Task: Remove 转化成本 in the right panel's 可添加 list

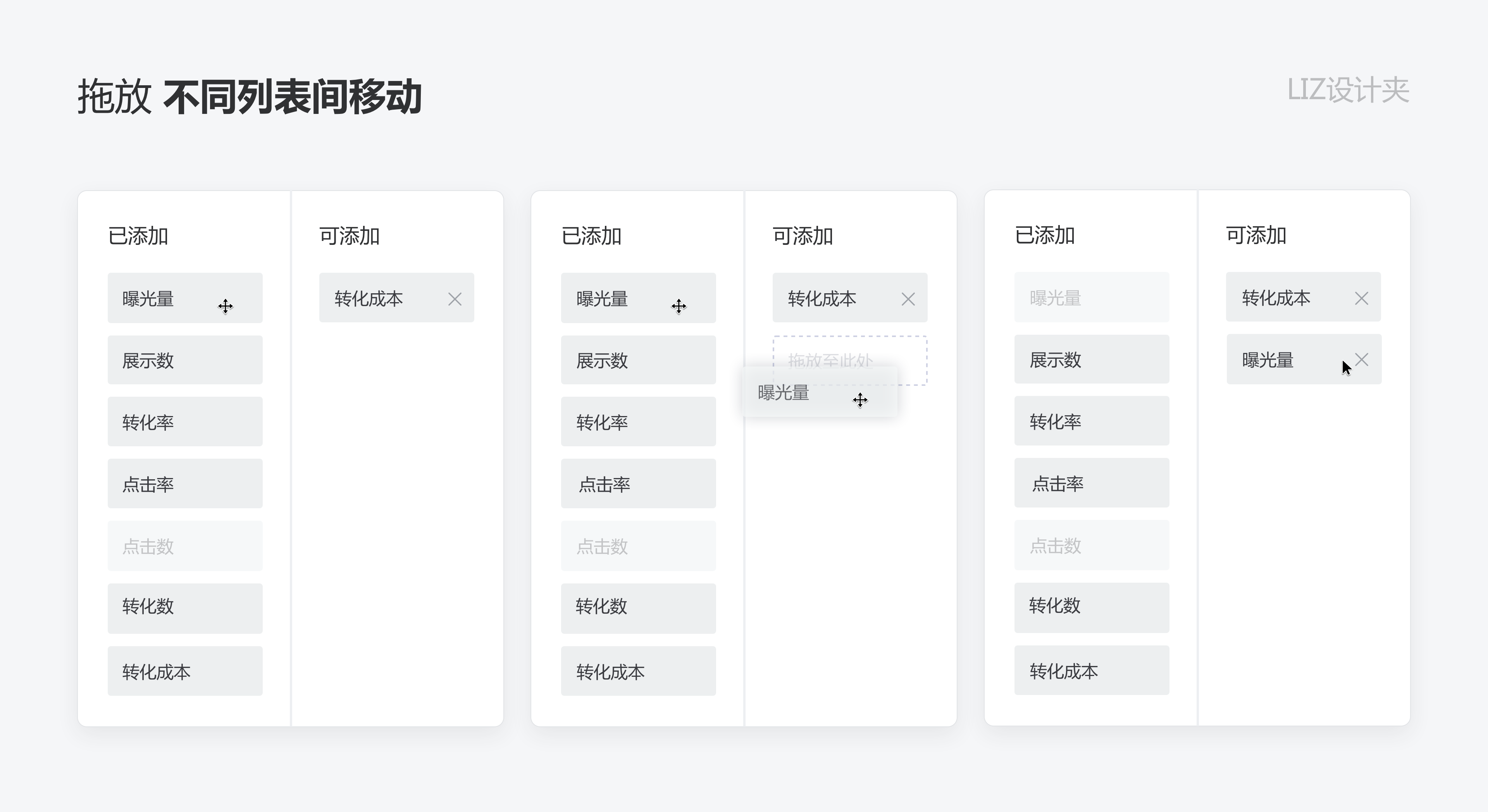Action: pyautogui.click(x=1362, y=298)
